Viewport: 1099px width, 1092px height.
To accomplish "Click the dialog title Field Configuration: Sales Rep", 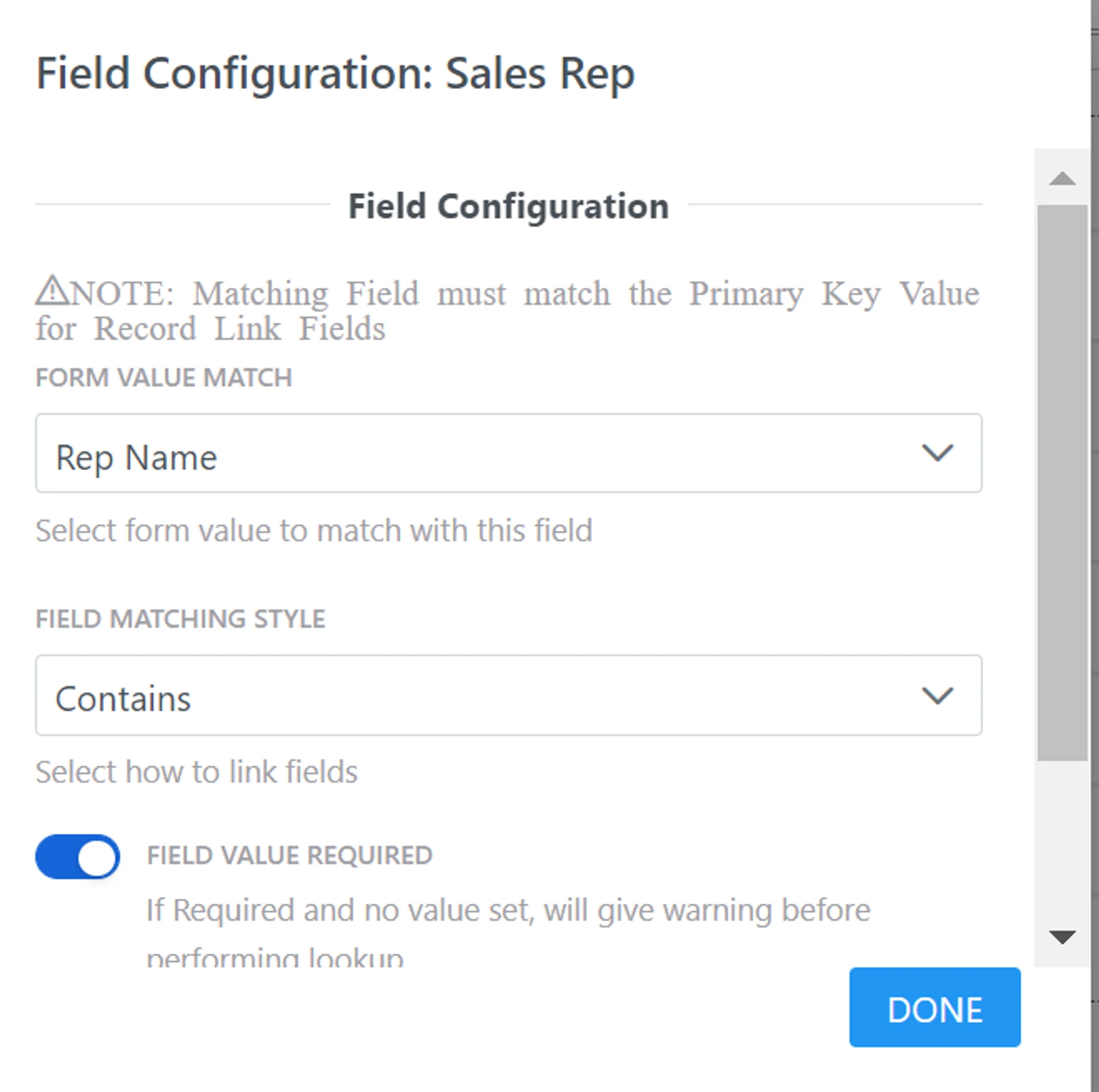I will click(335, 74).
